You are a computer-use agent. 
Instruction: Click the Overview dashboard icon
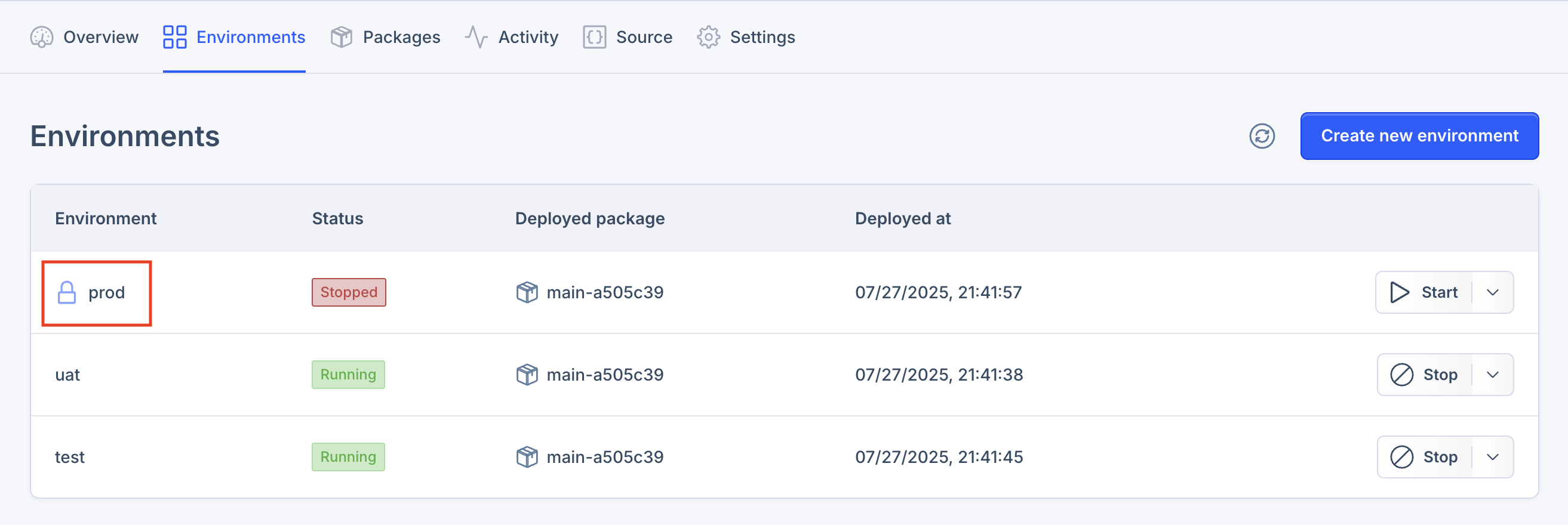[41, 37]
